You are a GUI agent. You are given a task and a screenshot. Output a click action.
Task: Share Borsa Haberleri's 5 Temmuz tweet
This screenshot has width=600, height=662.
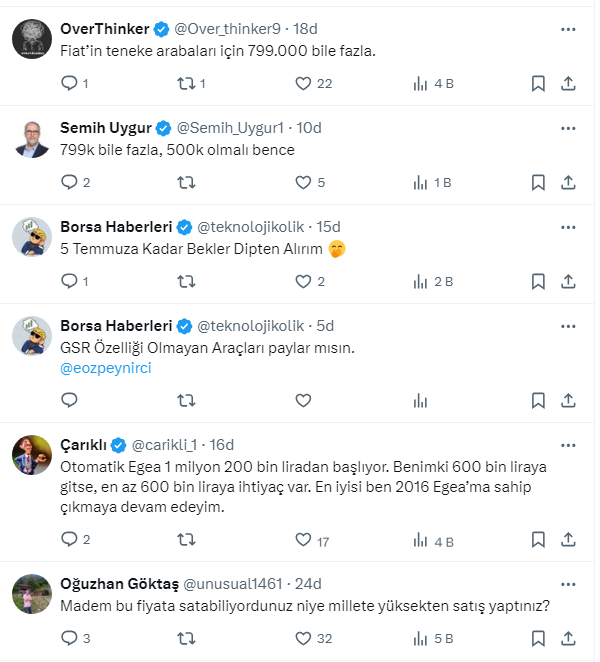click(x=568, y=281)
